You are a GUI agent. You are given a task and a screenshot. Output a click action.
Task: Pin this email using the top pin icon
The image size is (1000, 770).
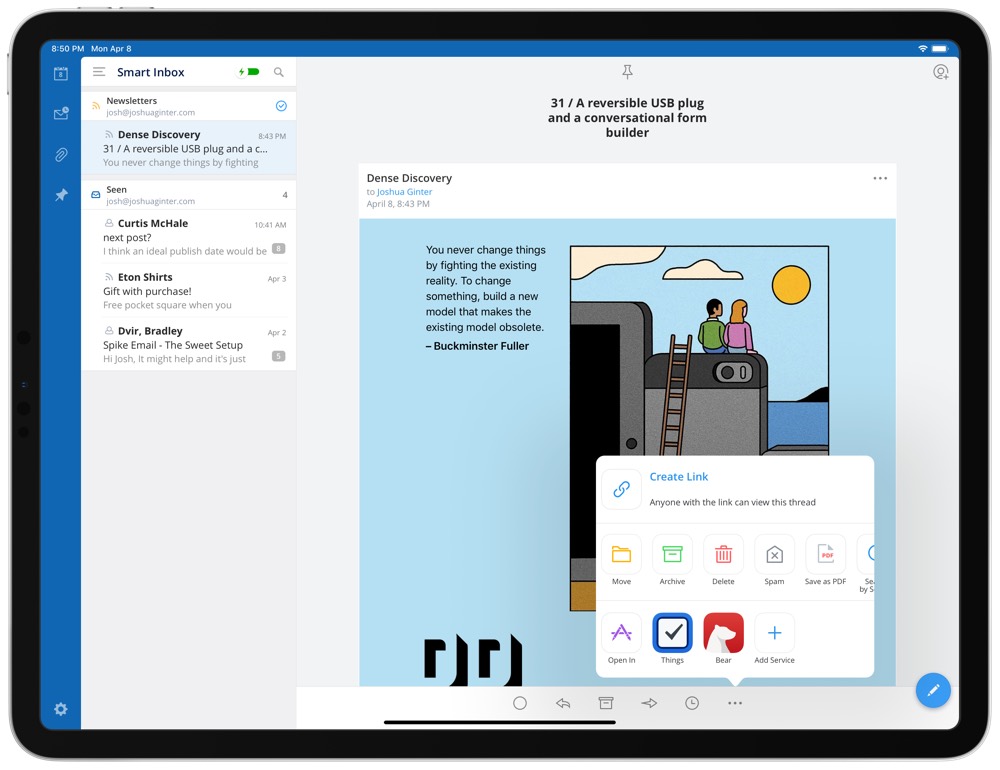tap(628, 72)
